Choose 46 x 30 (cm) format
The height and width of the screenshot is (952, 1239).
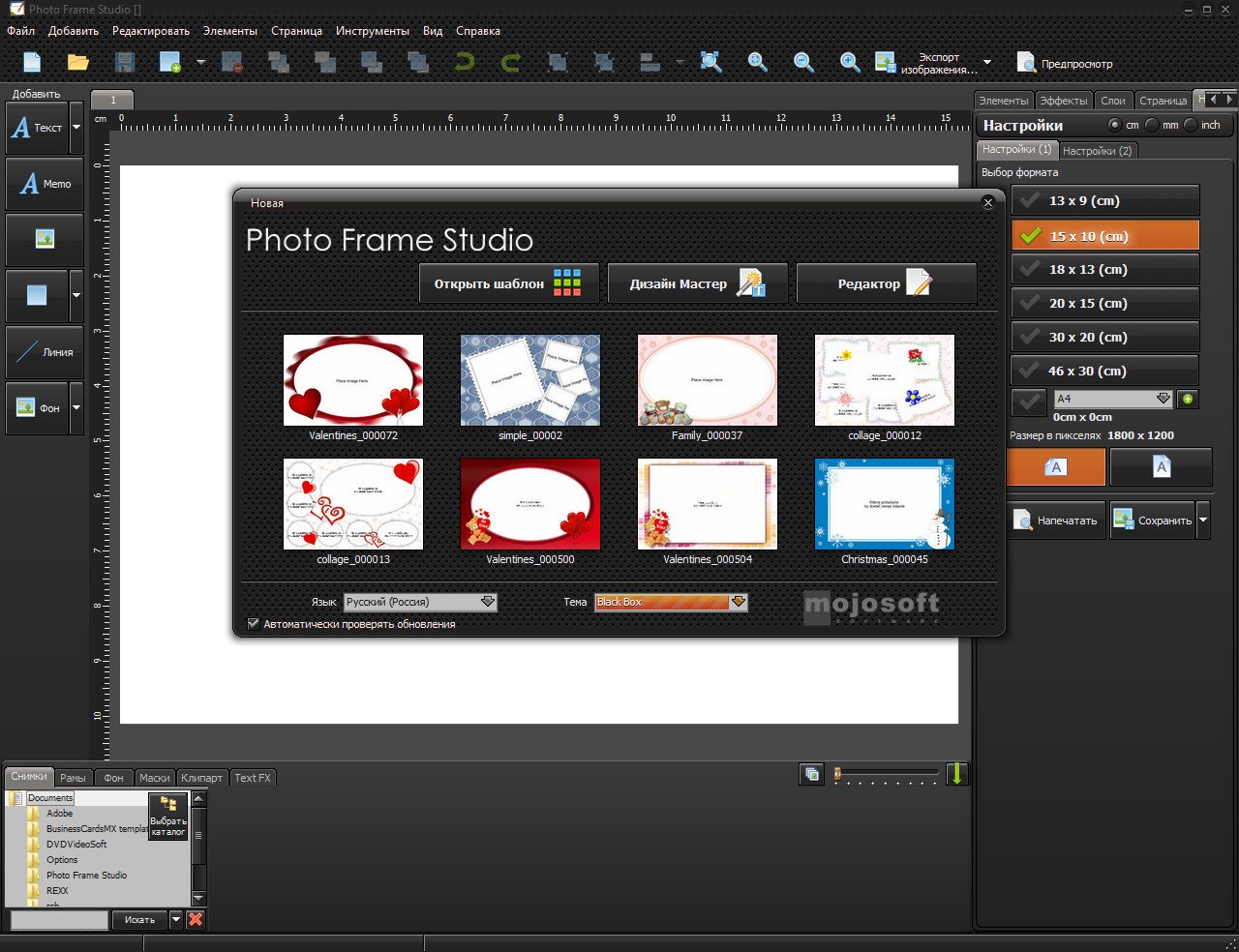(1104, 371)
